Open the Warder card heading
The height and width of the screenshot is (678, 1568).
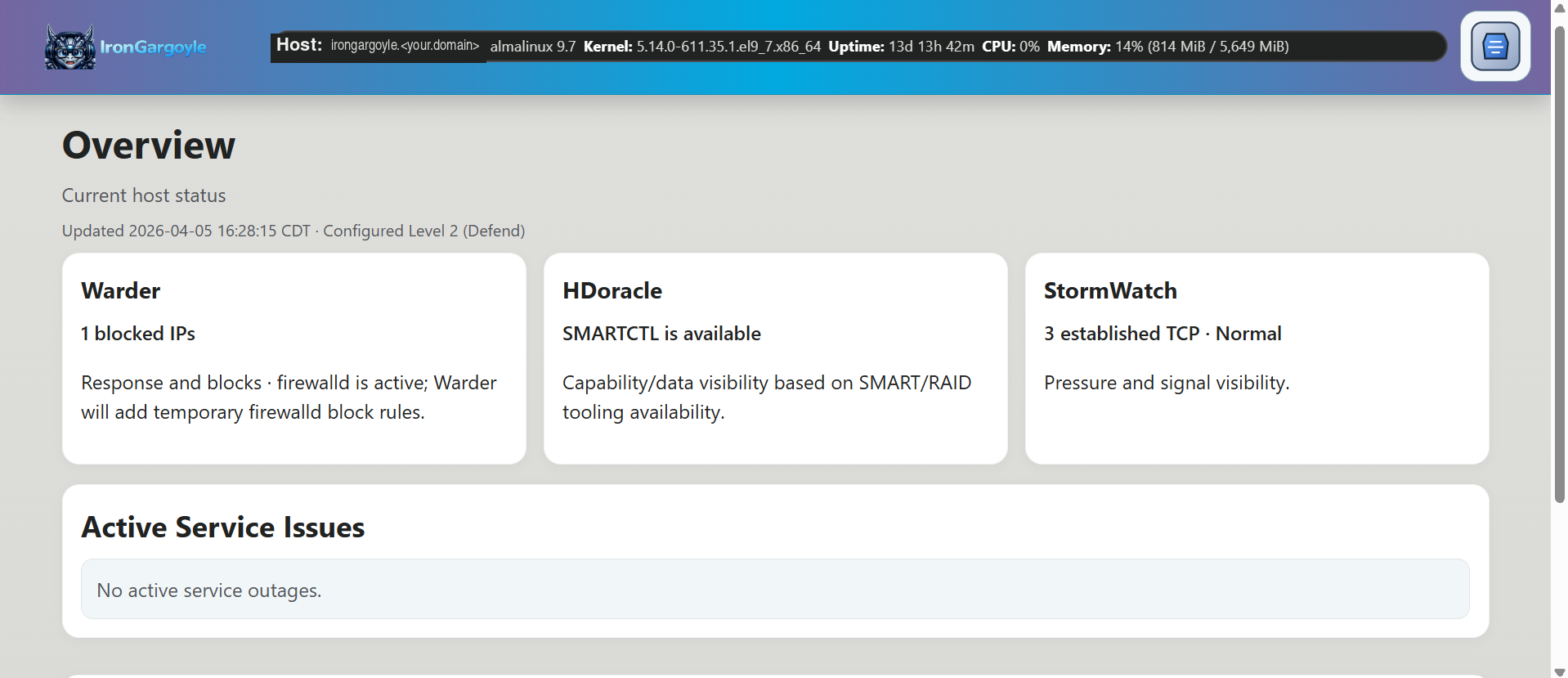120,291
